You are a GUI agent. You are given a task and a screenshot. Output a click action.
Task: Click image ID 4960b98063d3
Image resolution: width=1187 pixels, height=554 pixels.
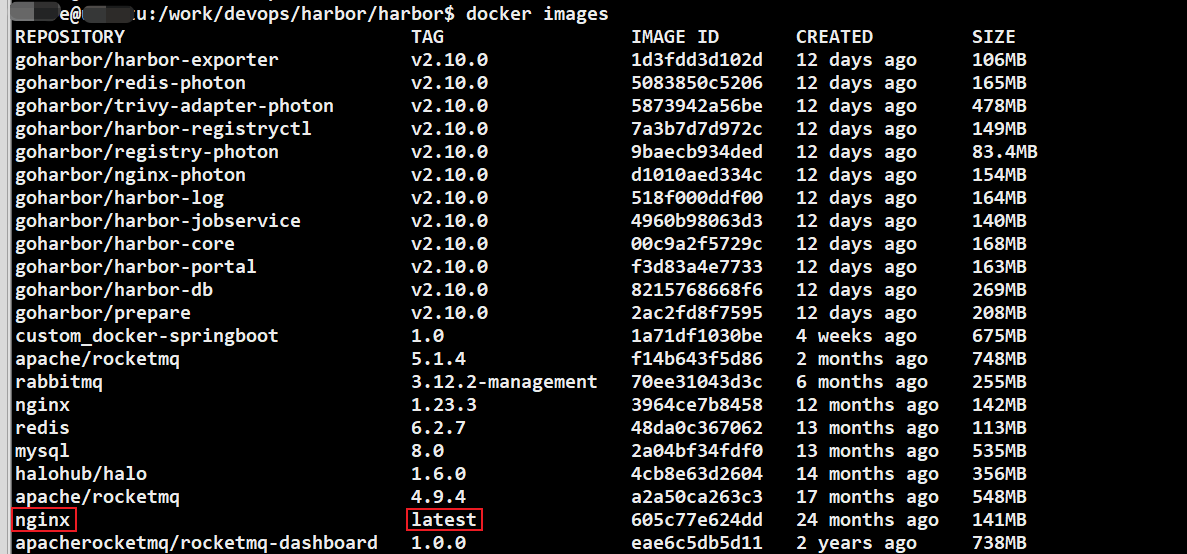tap(697, 221)
